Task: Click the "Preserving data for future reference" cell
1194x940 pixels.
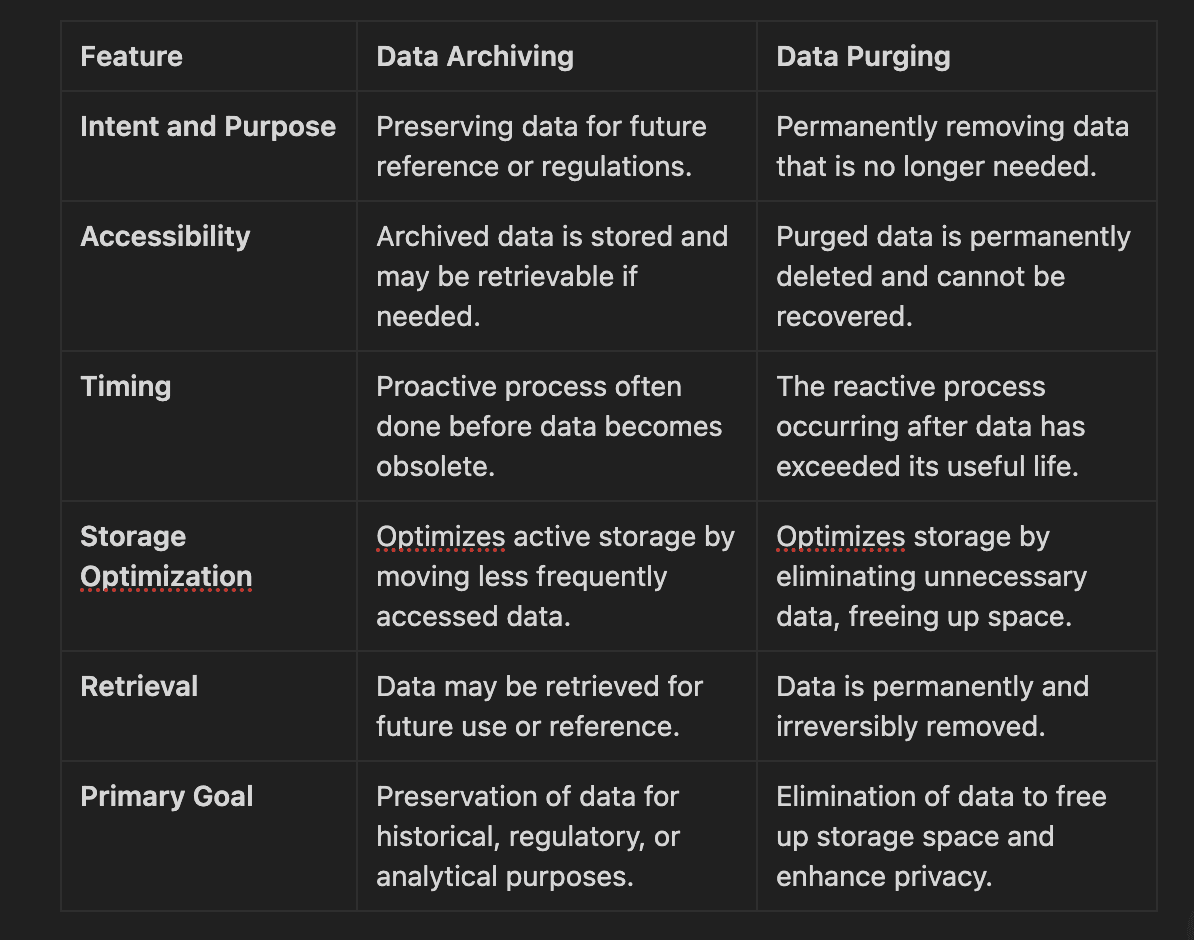Action: [541, 146]
